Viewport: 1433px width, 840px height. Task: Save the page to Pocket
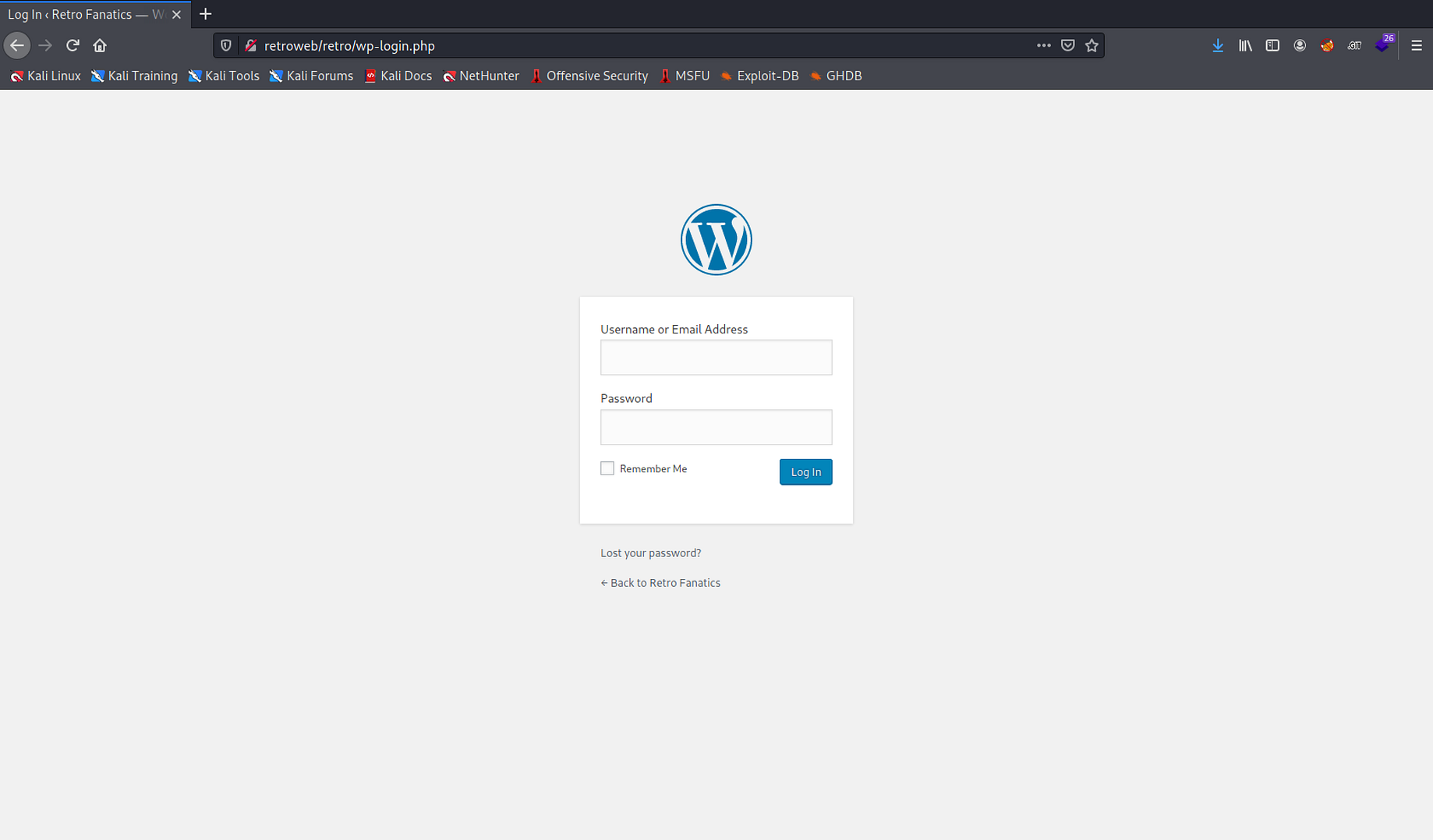[1067, 45]
